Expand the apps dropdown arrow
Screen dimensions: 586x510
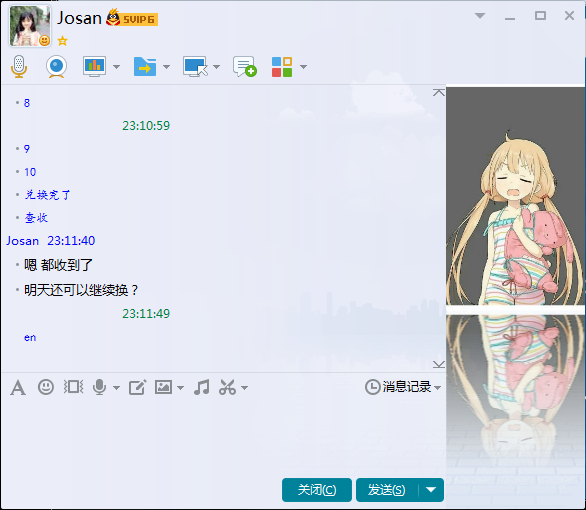click(303, 67)
